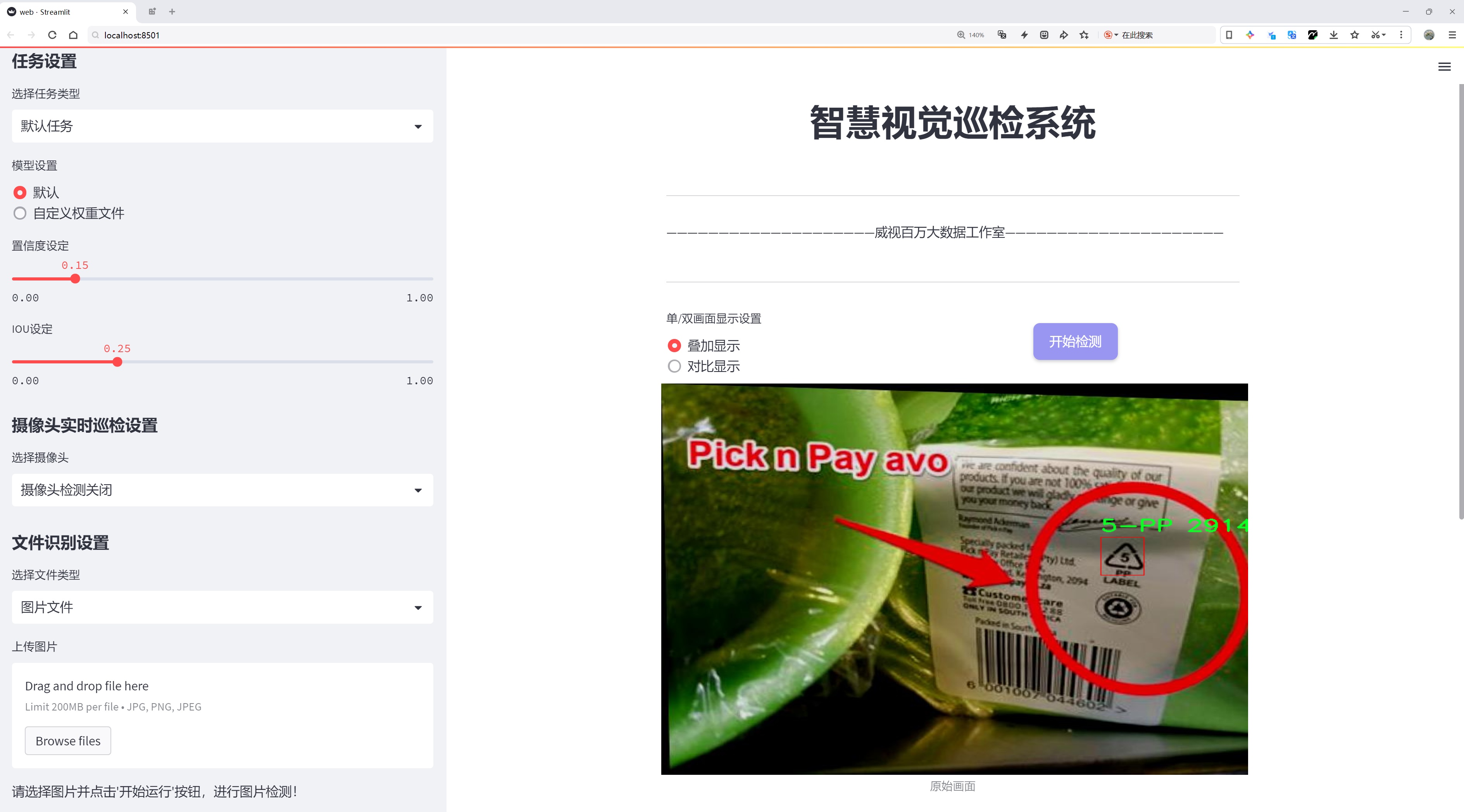The height and width of the screenshot is (812, 1464).
Task: Click the 开始检测 button
Action: (1075, 341)
